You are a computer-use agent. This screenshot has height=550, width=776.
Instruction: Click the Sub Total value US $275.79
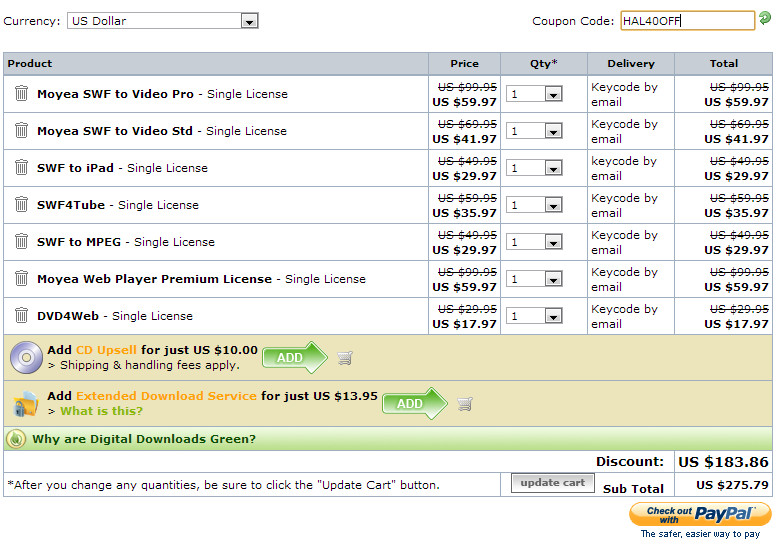click(x=732, y=485)
